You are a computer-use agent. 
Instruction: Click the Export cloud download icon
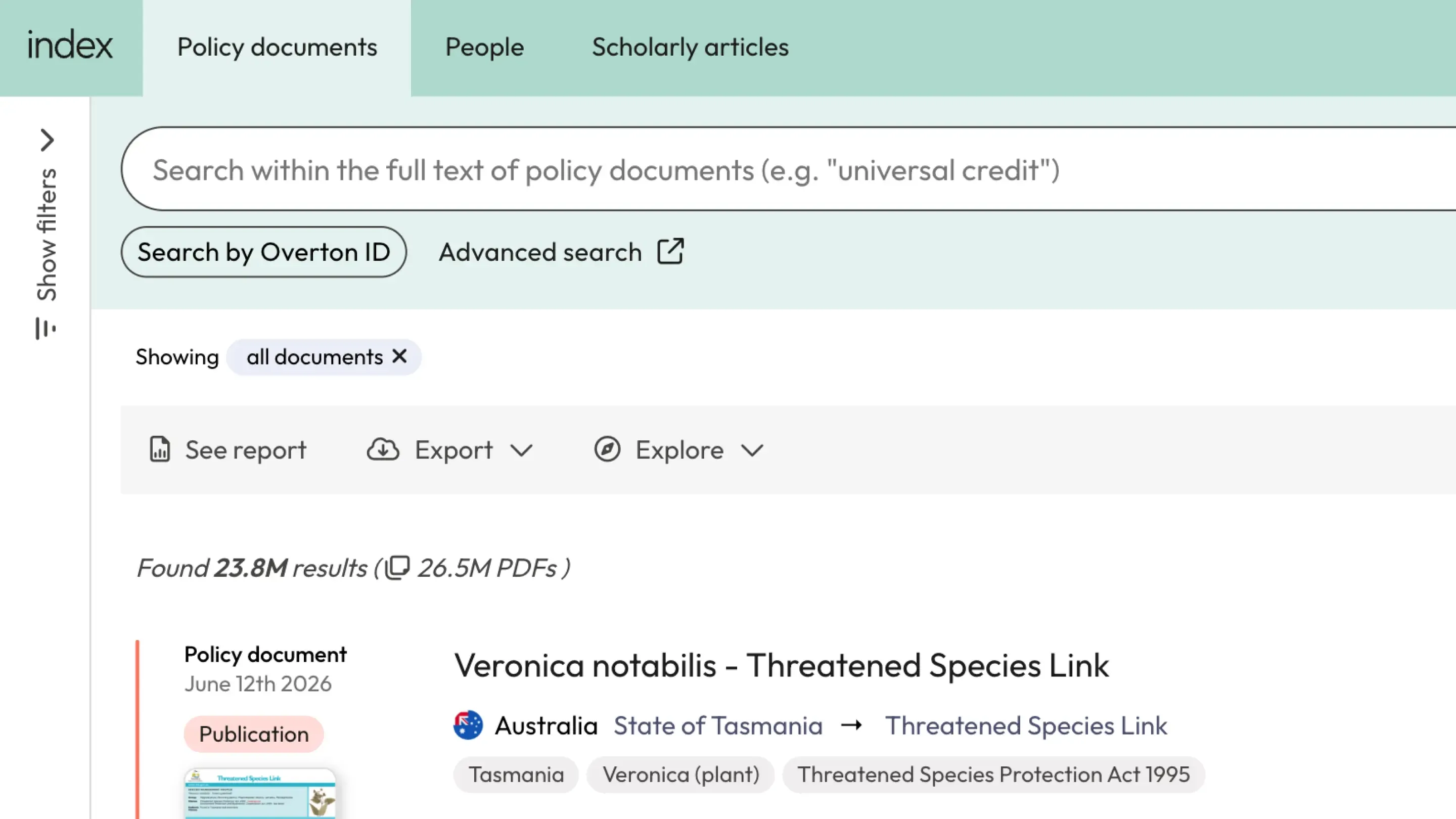pyautogui.click(x=383, y=450)
